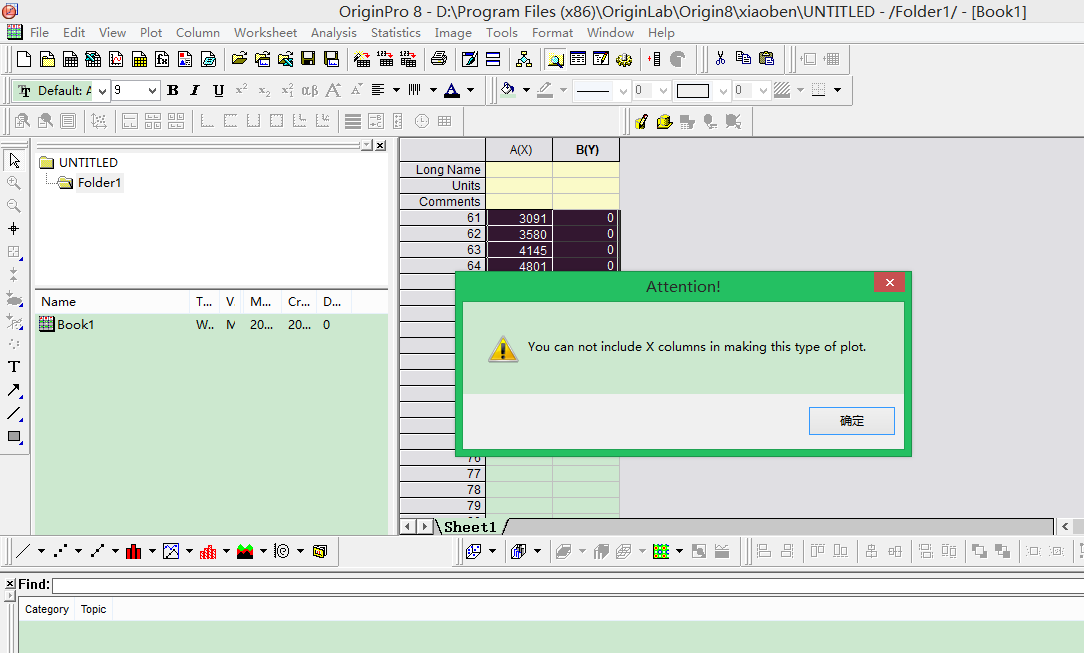Image resolution: width=1084 pixels, height=653 pixels.
Task: Open the Default font name dropdown
Action: click(102, 91)
